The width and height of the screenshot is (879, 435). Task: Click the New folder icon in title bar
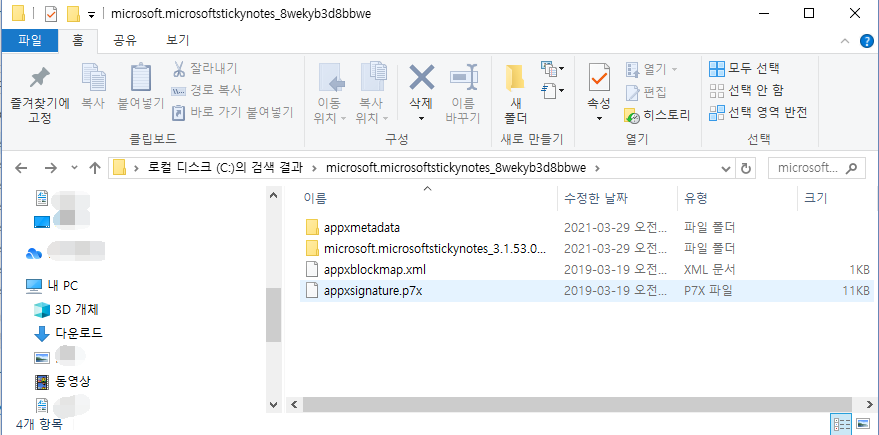tap(73, 13)
